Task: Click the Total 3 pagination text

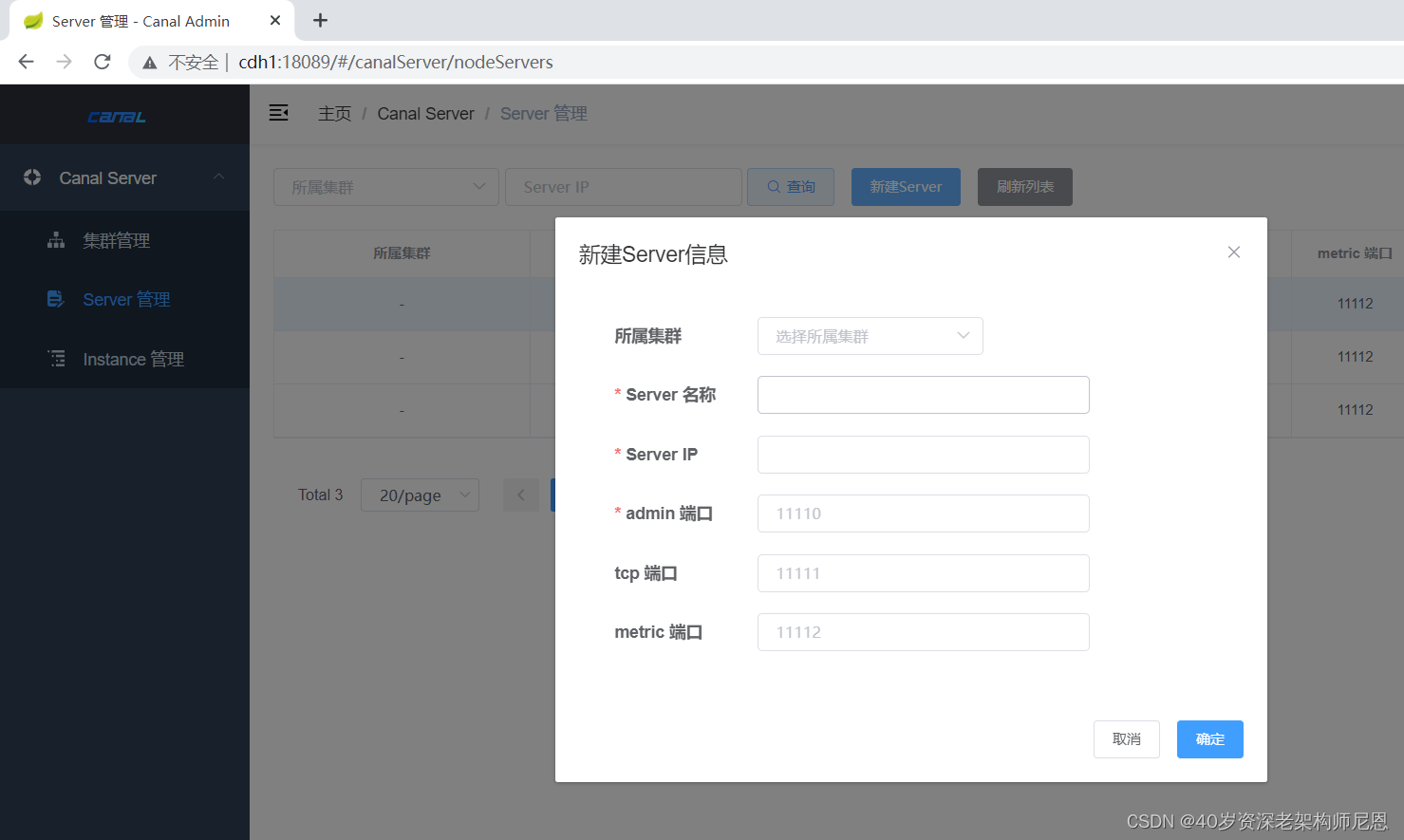Action: 320,495
